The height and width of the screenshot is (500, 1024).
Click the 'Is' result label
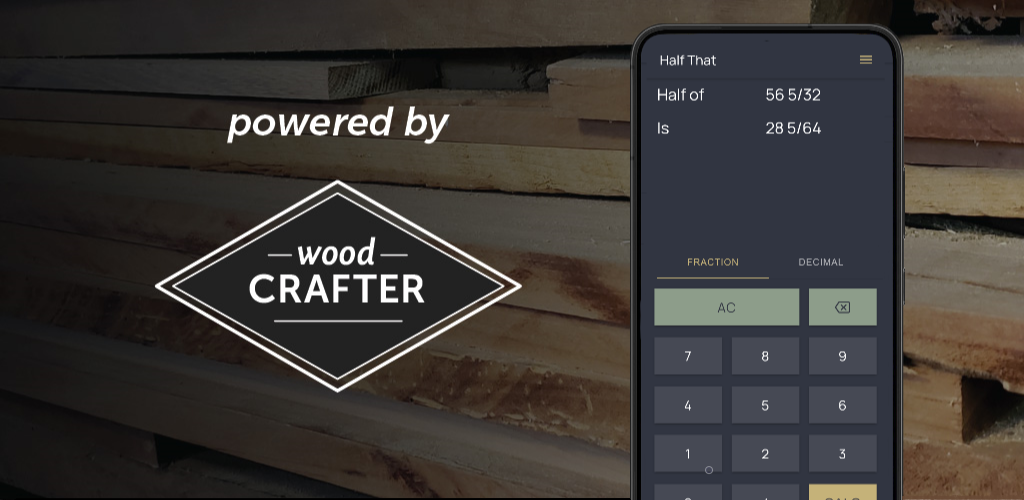click(663, 129)
